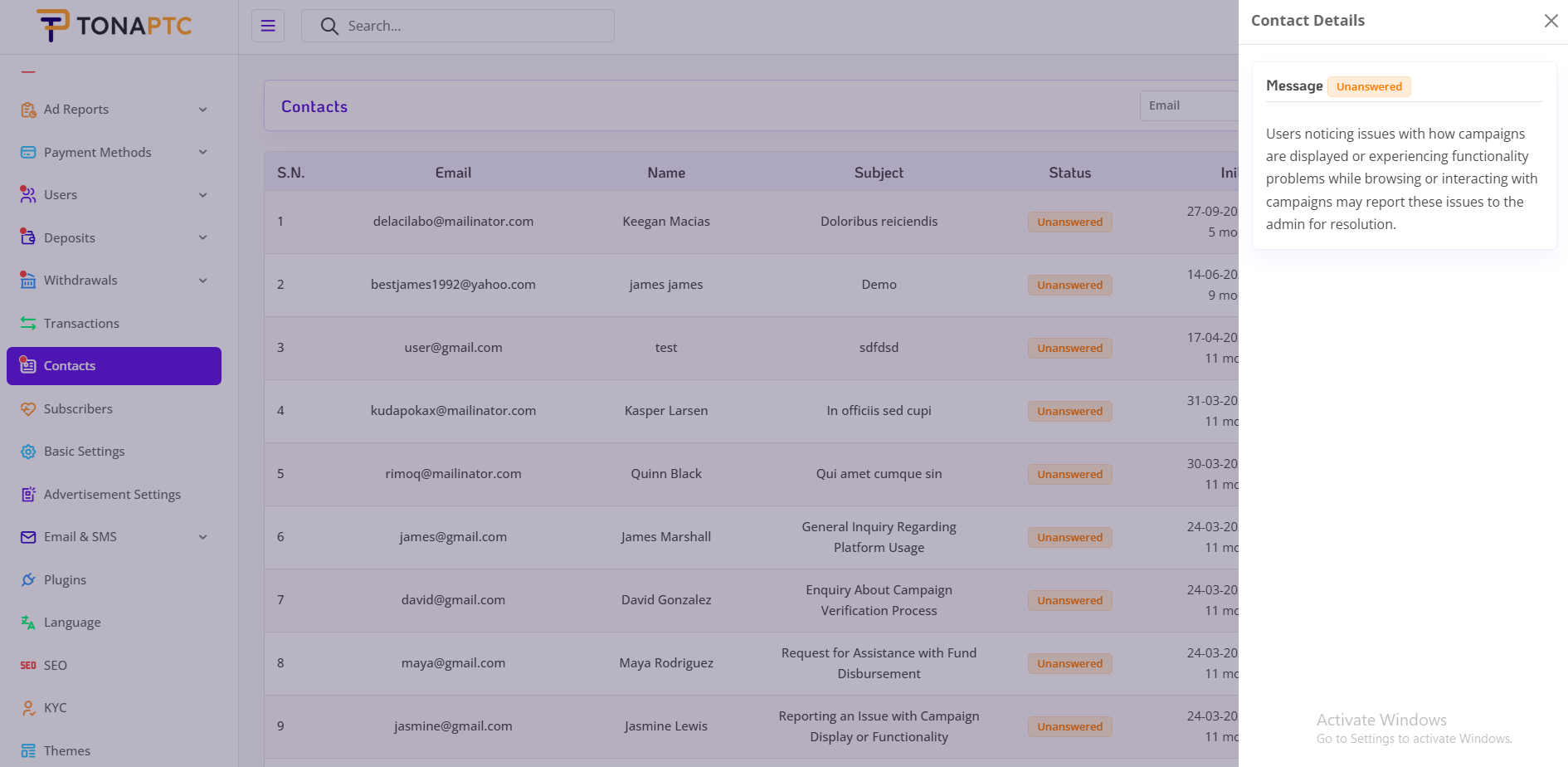Viewport: 1568px width, 767px height.
Task: Click the Status column header
Action: pyautogui.click(x=1069, y=173)
